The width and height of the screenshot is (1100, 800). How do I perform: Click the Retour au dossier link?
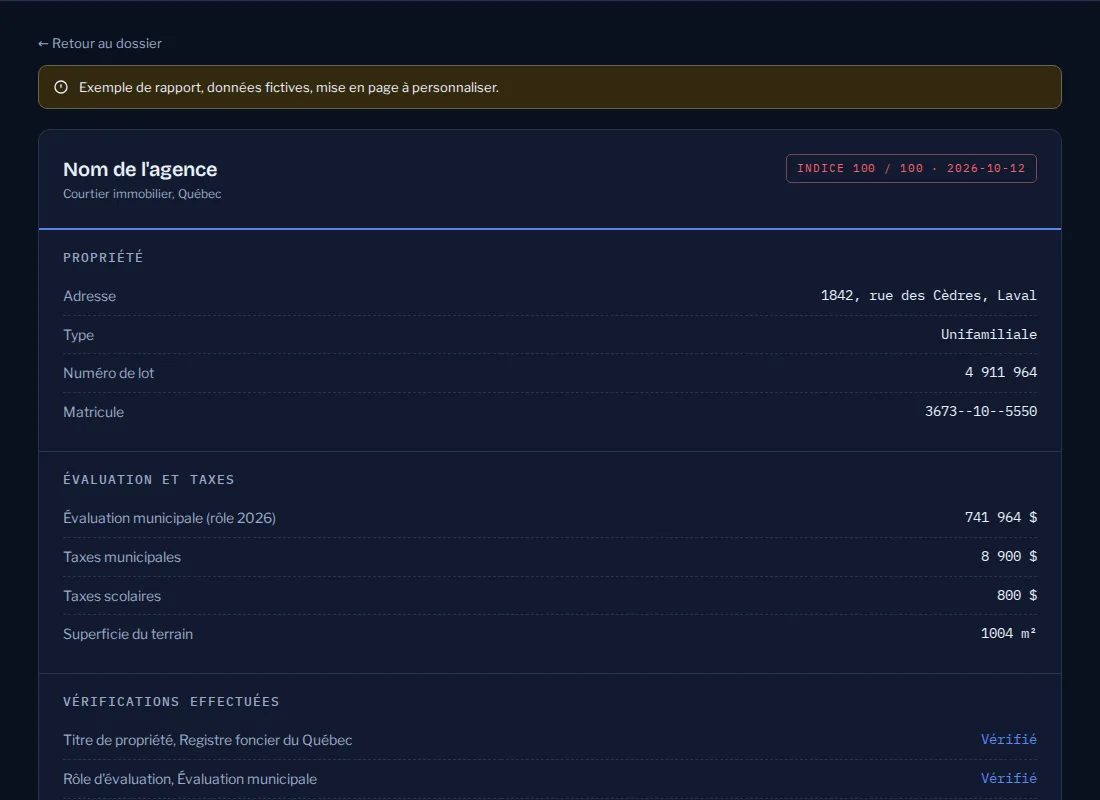tap(100, 44)
